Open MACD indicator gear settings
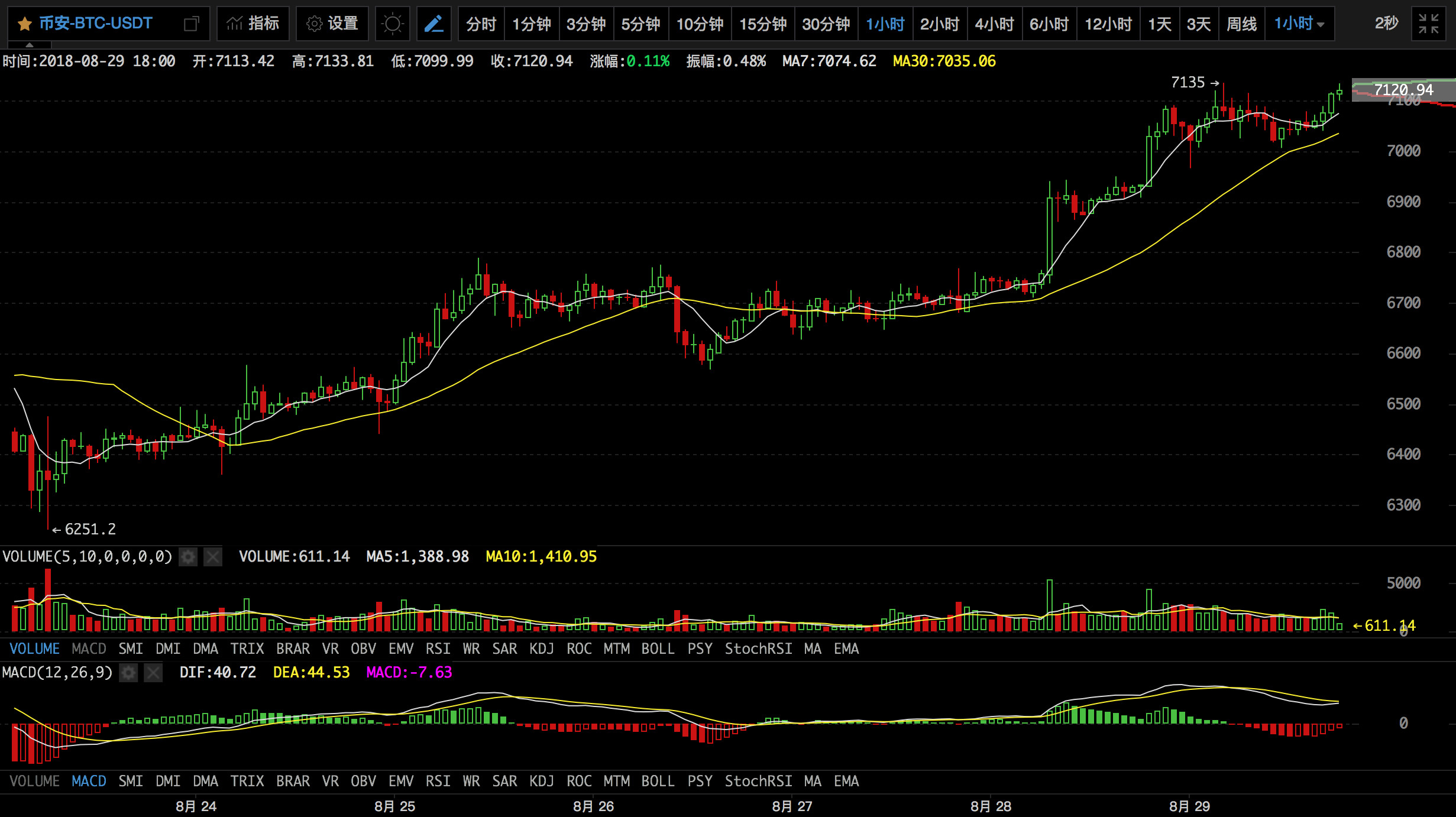The image size is (1456, 817). [x=128, y=673]
